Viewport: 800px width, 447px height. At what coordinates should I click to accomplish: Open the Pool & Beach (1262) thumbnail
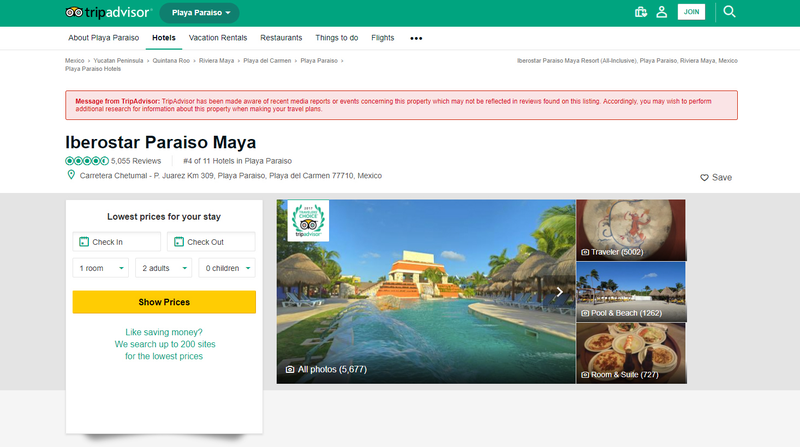click(631, 292)
